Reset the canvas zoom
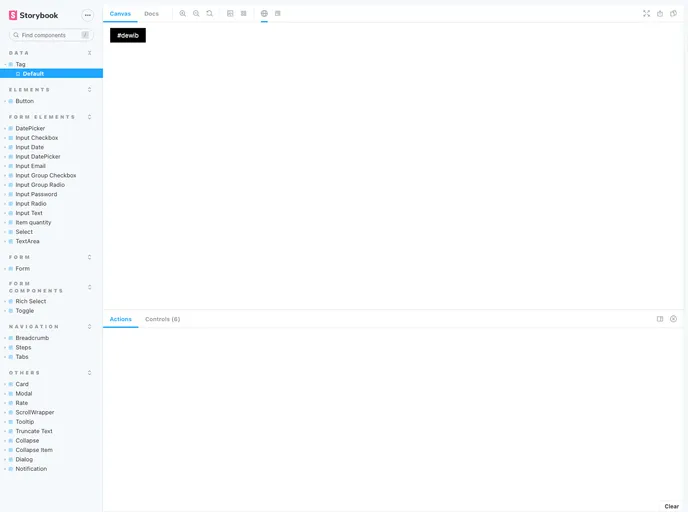The height and width of the screenshot is (512, 688). pos(210,14)
